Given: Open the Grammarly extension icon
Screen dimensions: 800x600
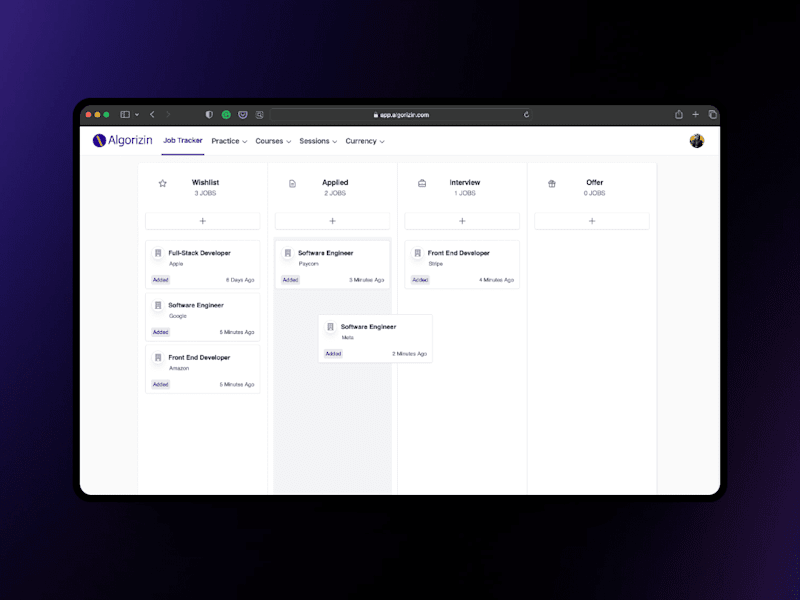Looking at the screenshot, I should tap(226, 115).
